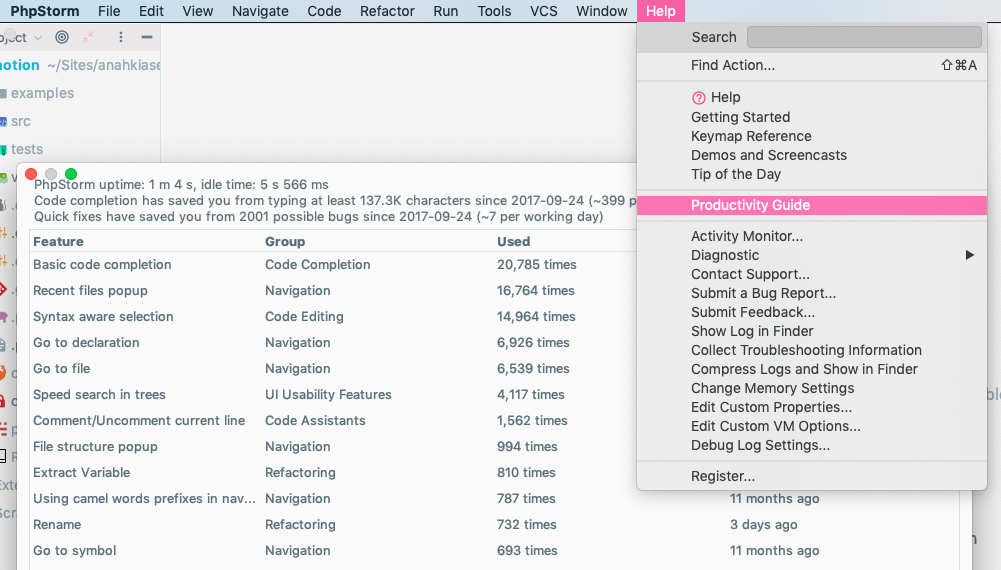Select the Syntax aware selection row
Viewport: 1001px width, 570px height.
(333, 317)
